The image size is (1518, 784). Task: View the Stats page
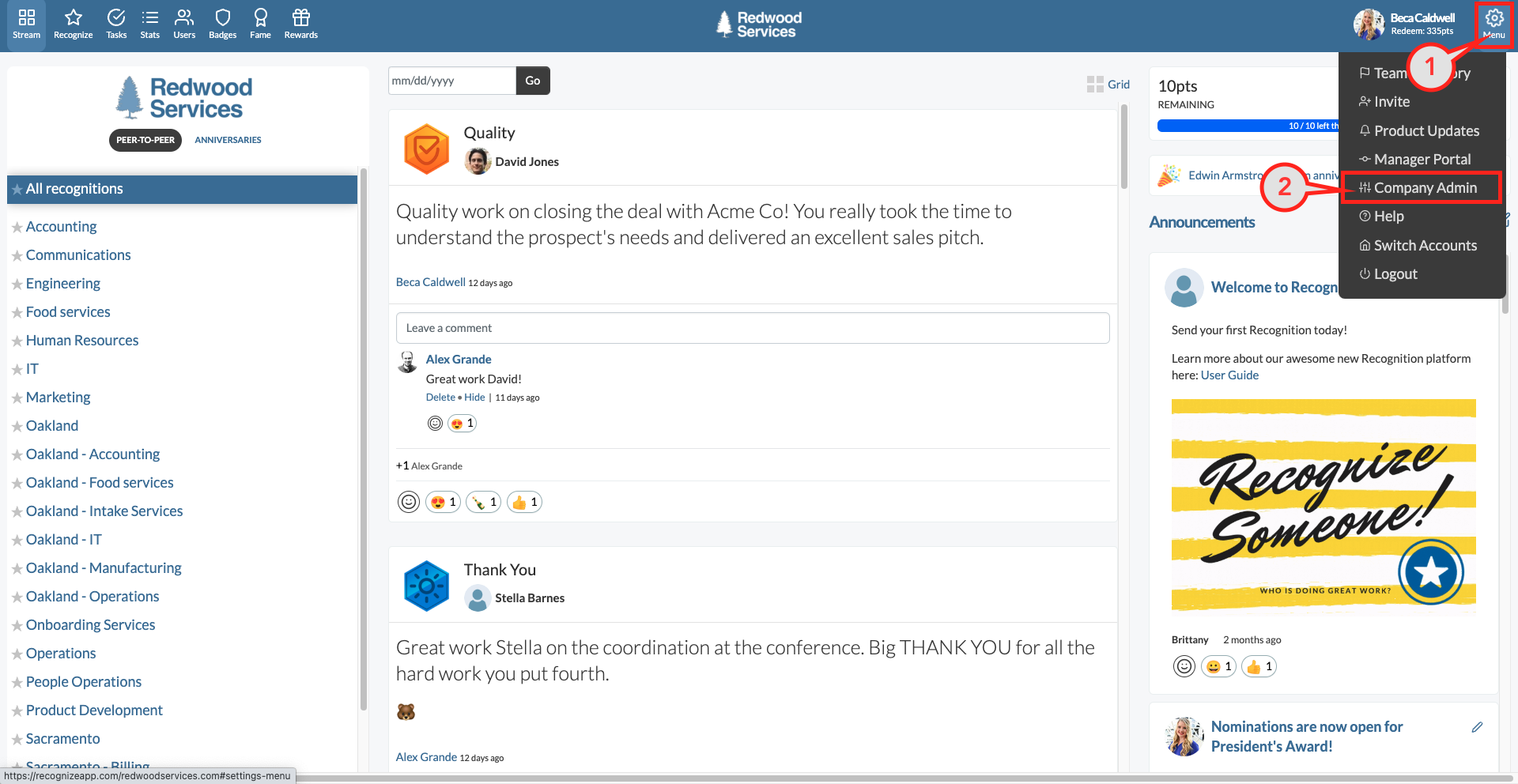[149, 24]
